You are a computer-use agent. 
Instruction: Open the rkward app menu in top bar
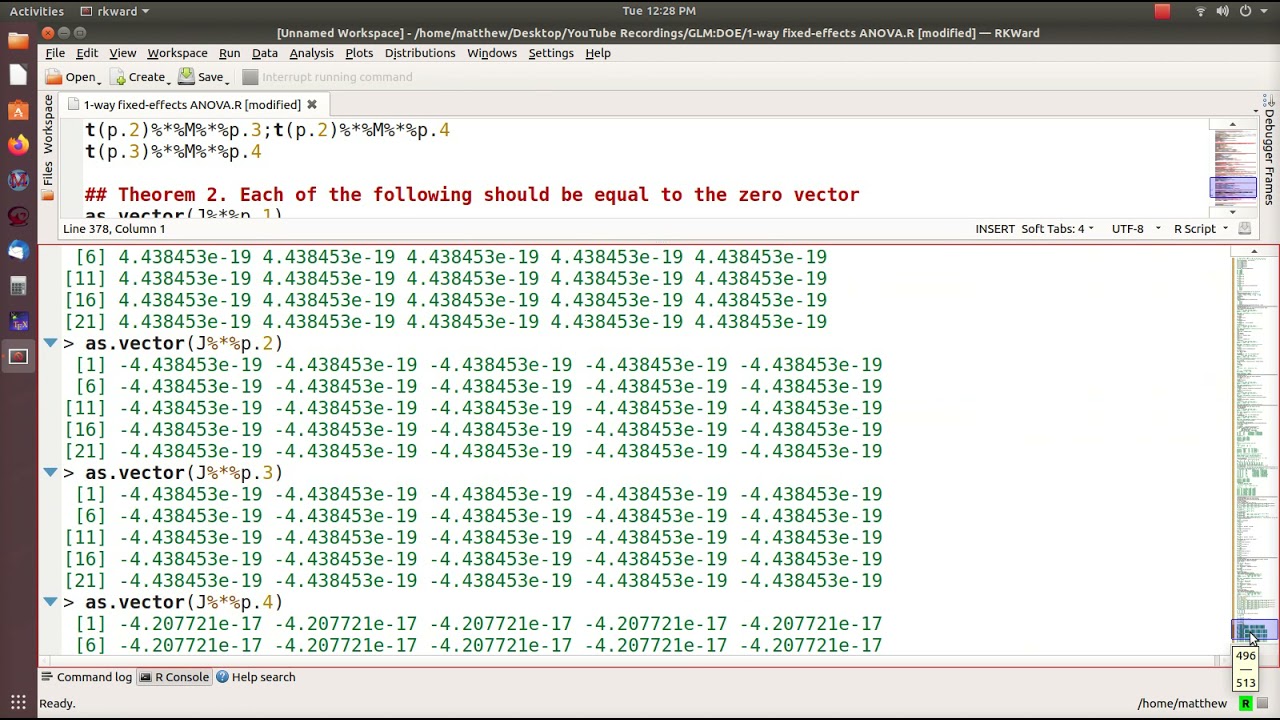point(115,11)
